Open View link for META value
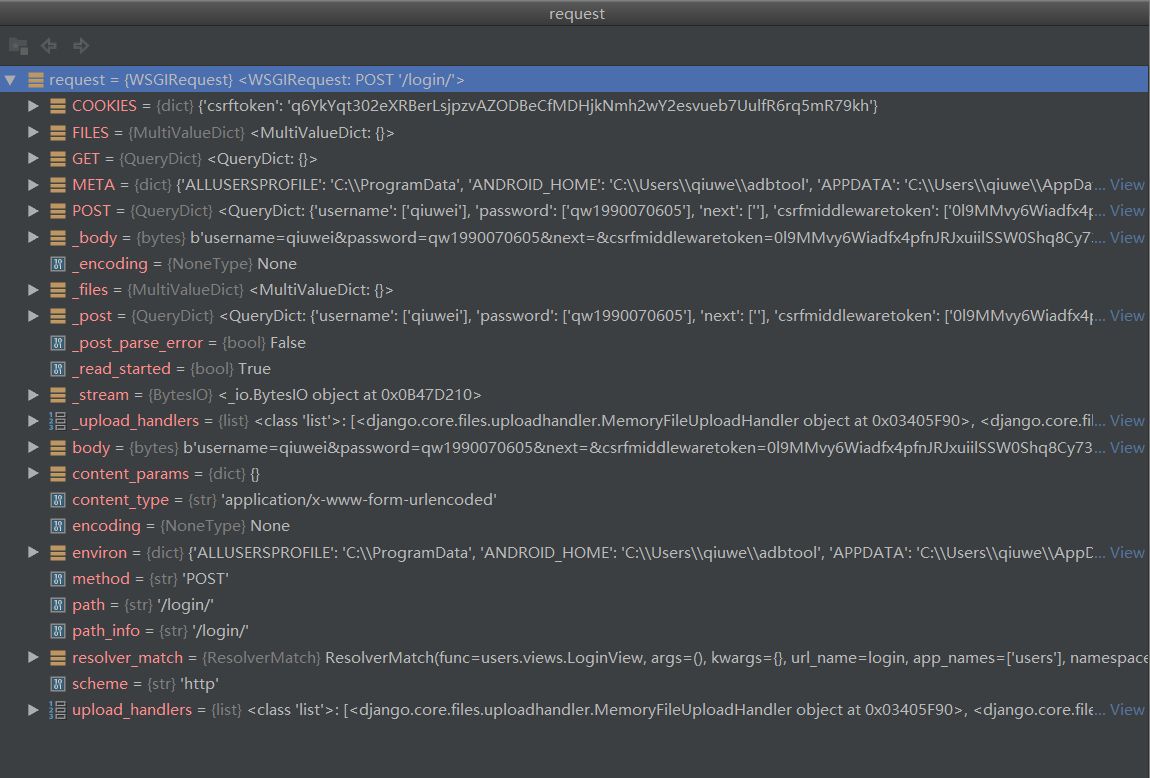The image size is (1150, 778). click(x=1127, y=185)
